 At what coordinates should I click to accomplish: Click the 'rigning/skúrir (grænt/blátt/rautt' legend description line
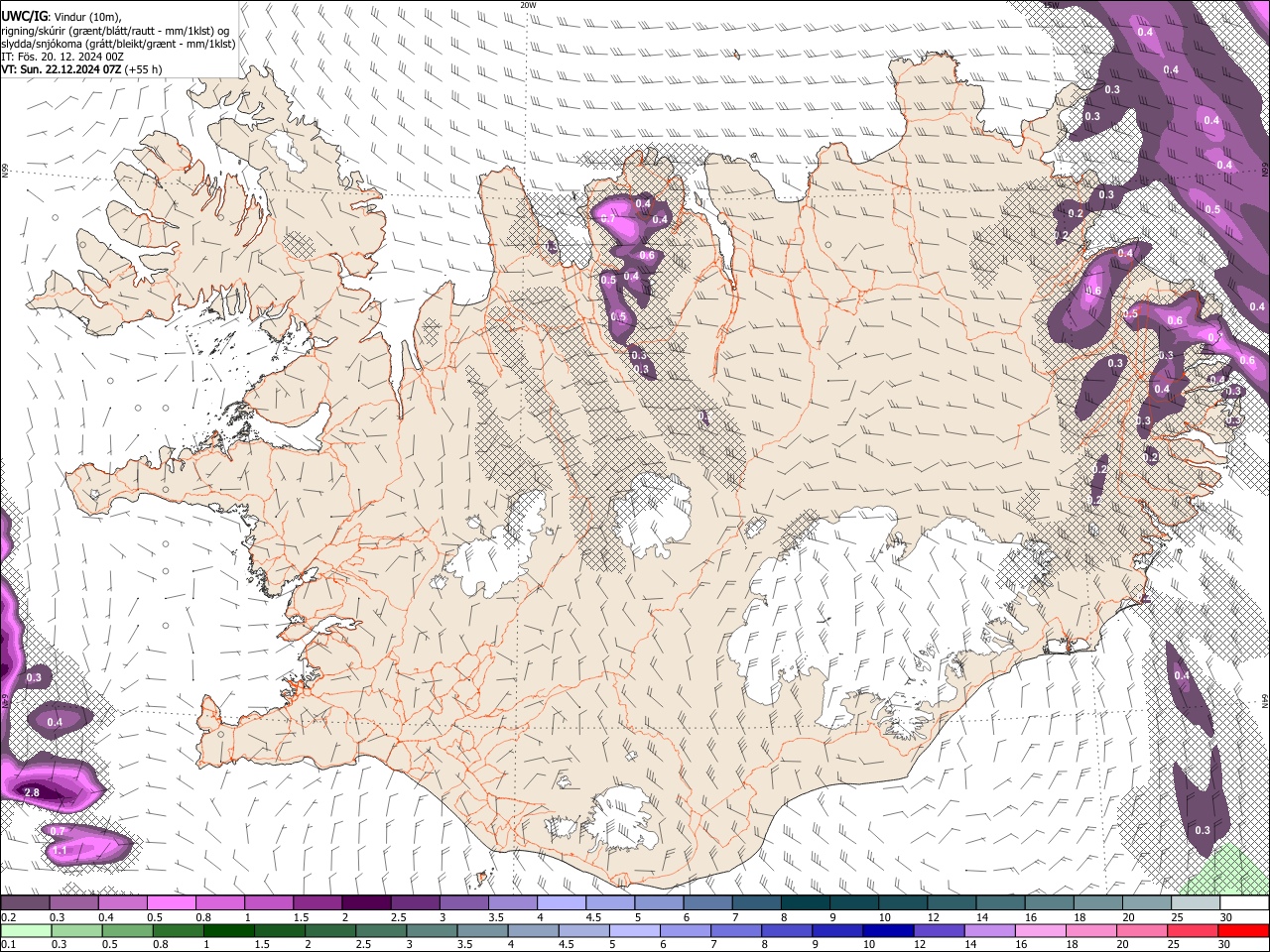pyautogui.click(x=116, y=30)
